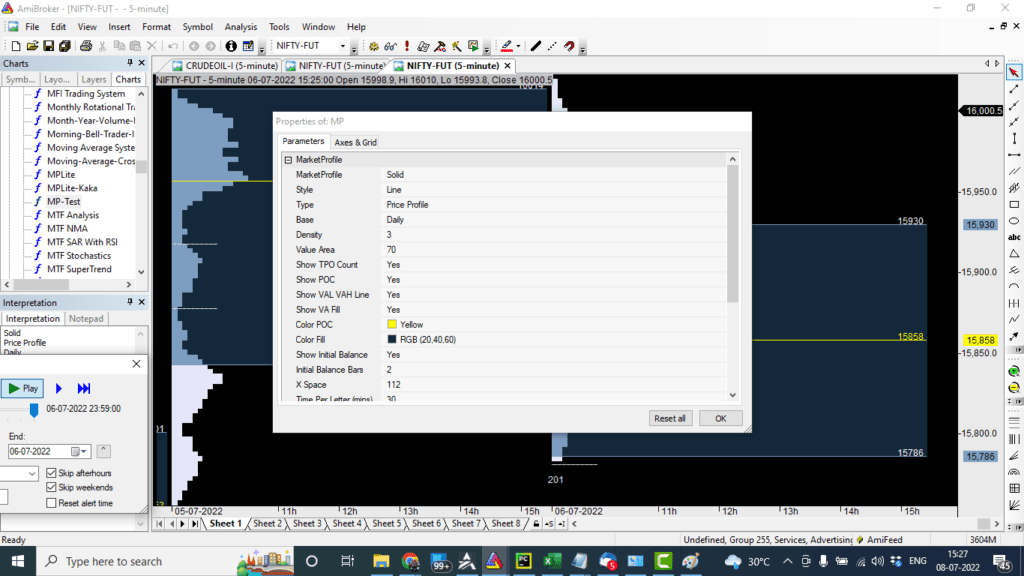1024x576 pixels.
Task: Select the Vertical line drawing tool
Action: pyautogui.click(x=1014, y=138)
